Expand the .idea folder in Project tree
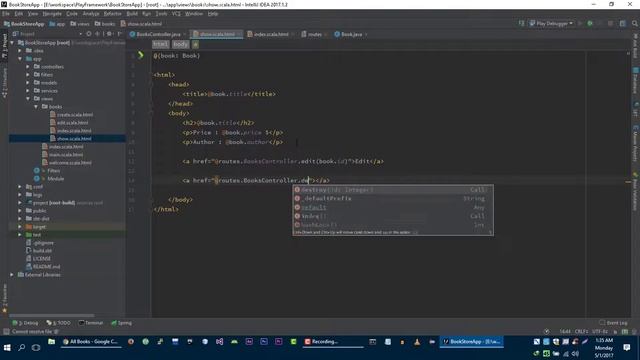The image size is (640, 360). click(x=20, y=51)
